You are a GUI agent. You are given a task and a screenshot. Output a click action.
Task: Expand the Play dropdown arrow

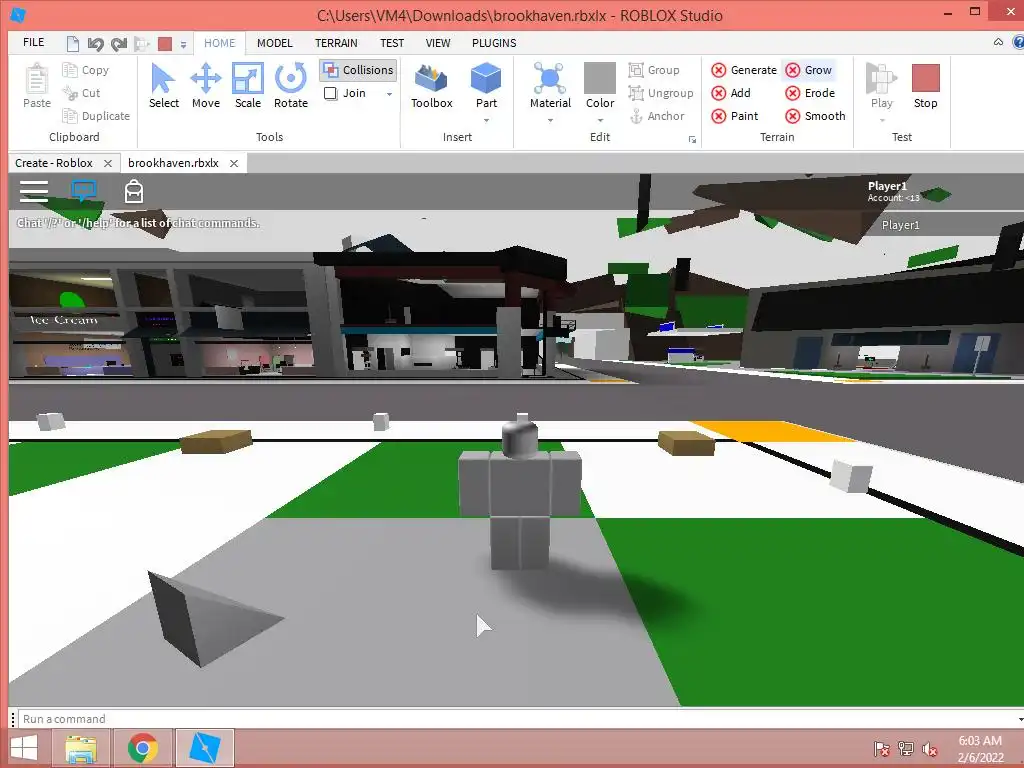[x=882, y=121]
